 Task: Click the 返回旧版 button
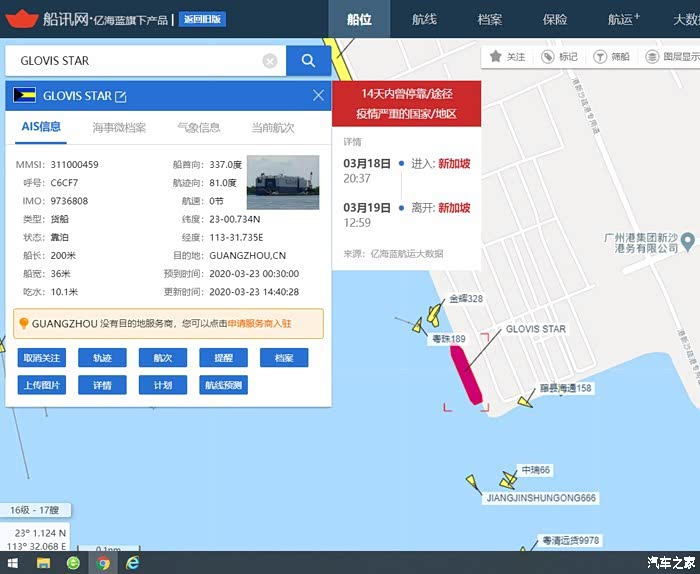click(x=202, y=19)
